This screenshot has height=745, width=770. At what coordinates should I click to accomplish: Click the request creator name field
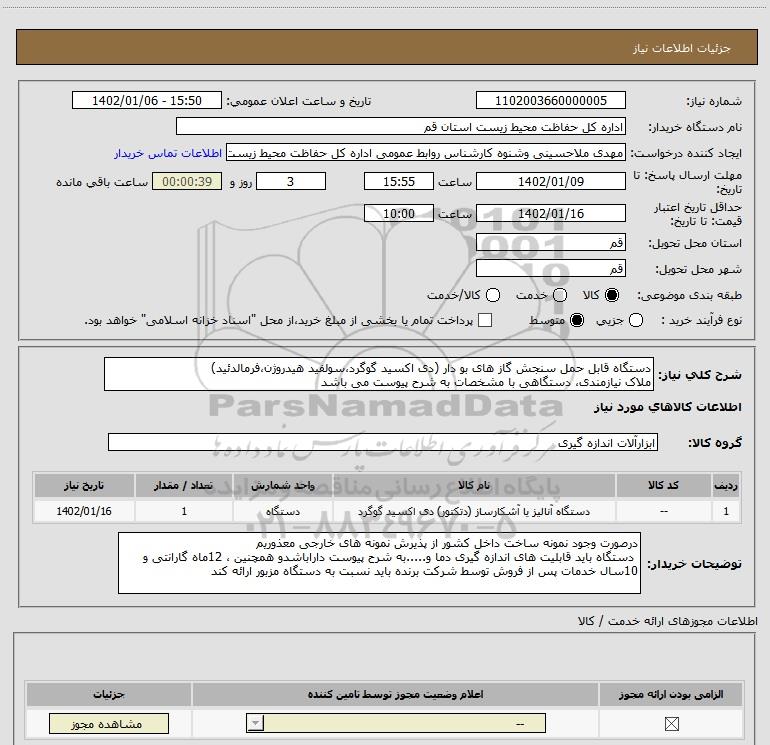[425, 153]
